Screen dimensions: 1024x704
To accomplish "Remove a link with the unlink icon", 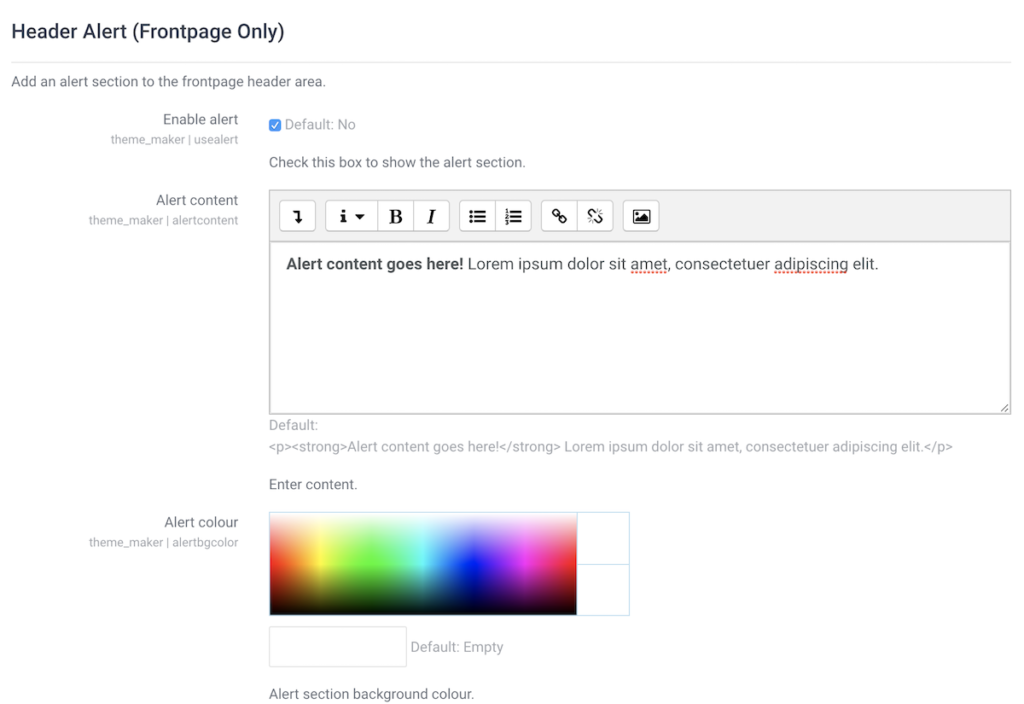I will (x=596, y=215).
